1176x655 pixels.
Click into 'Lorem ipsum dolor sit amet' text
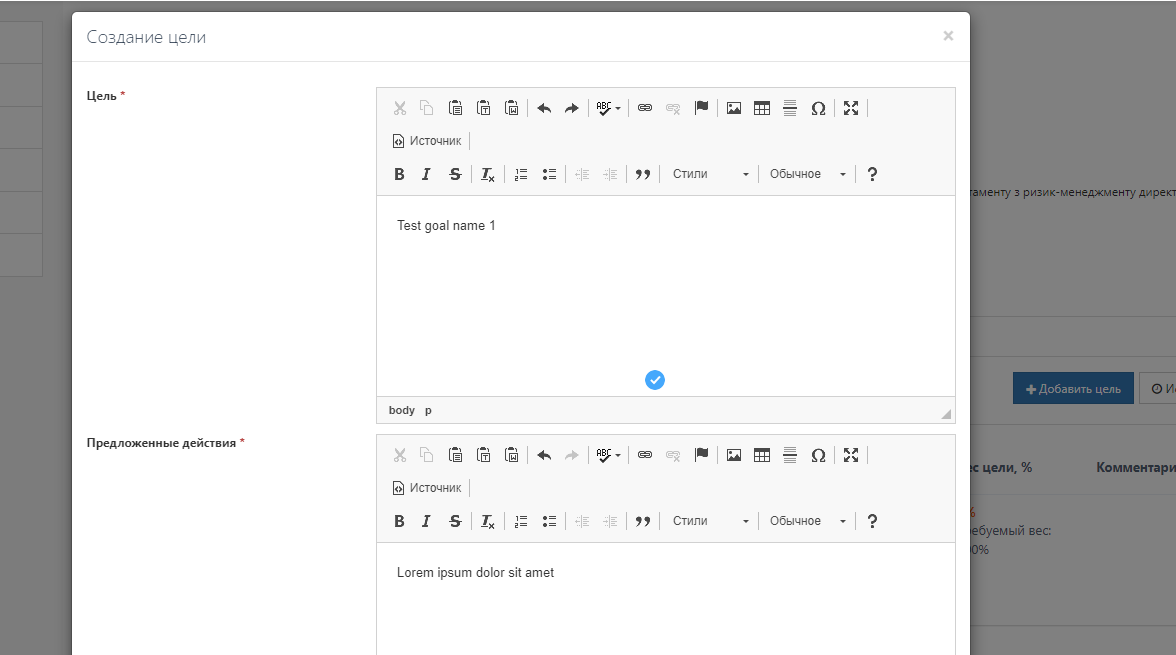point(476,573)
